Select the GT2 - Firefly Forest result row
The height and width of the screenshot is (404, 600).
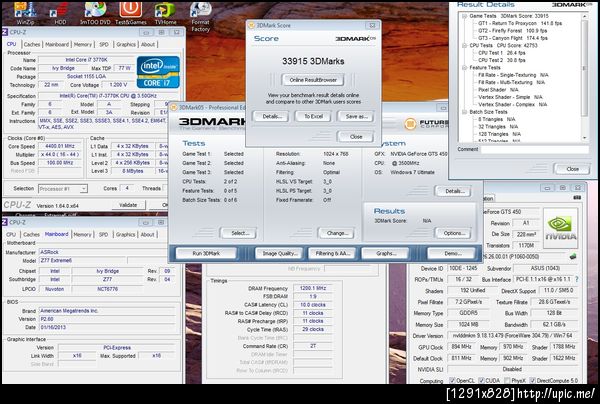[513, 31]
